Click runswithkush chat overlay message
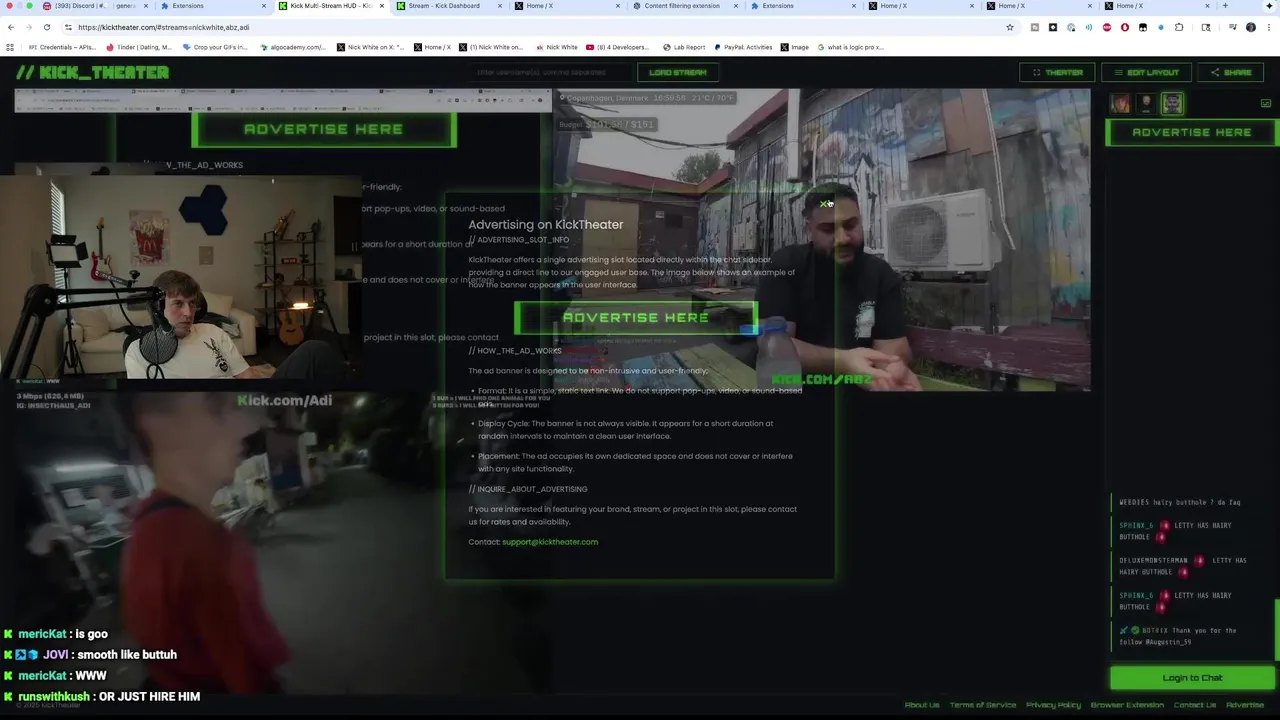Image resolution: width=1280 pixels, height=720 pixels. coord(103,696)
